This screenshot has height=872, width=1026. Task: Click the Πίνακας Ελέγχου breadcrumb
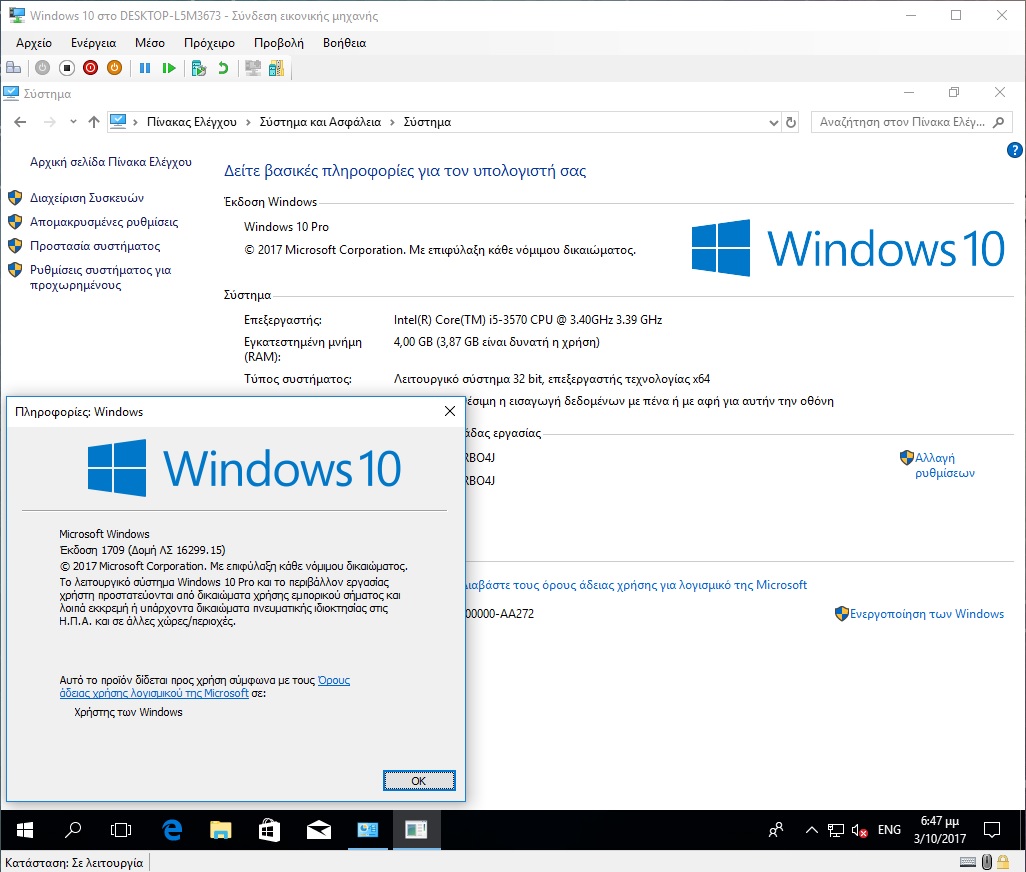(192, 122)
